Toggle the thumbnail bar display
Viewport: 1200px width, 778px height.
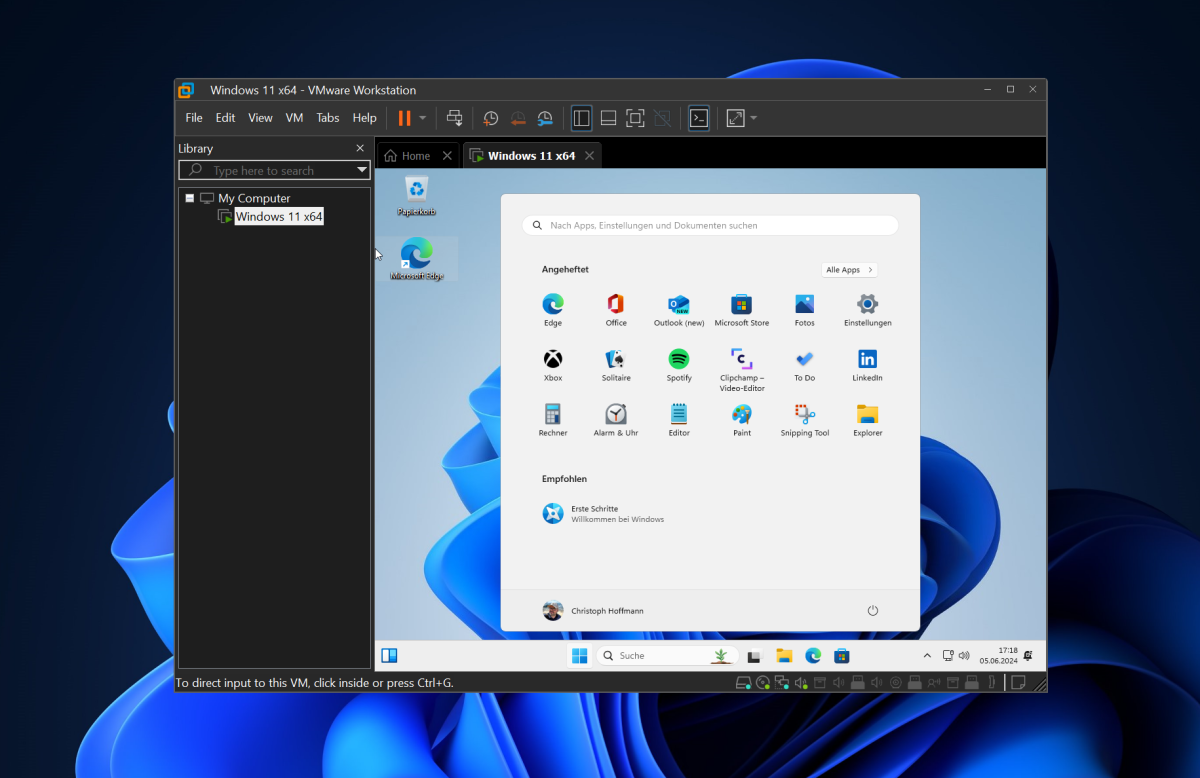point(608,117)
